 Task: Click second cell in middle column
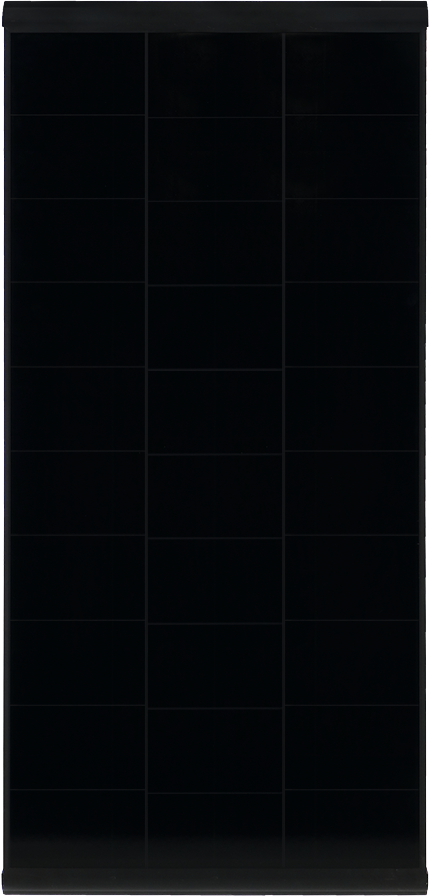tap(215, 159)
